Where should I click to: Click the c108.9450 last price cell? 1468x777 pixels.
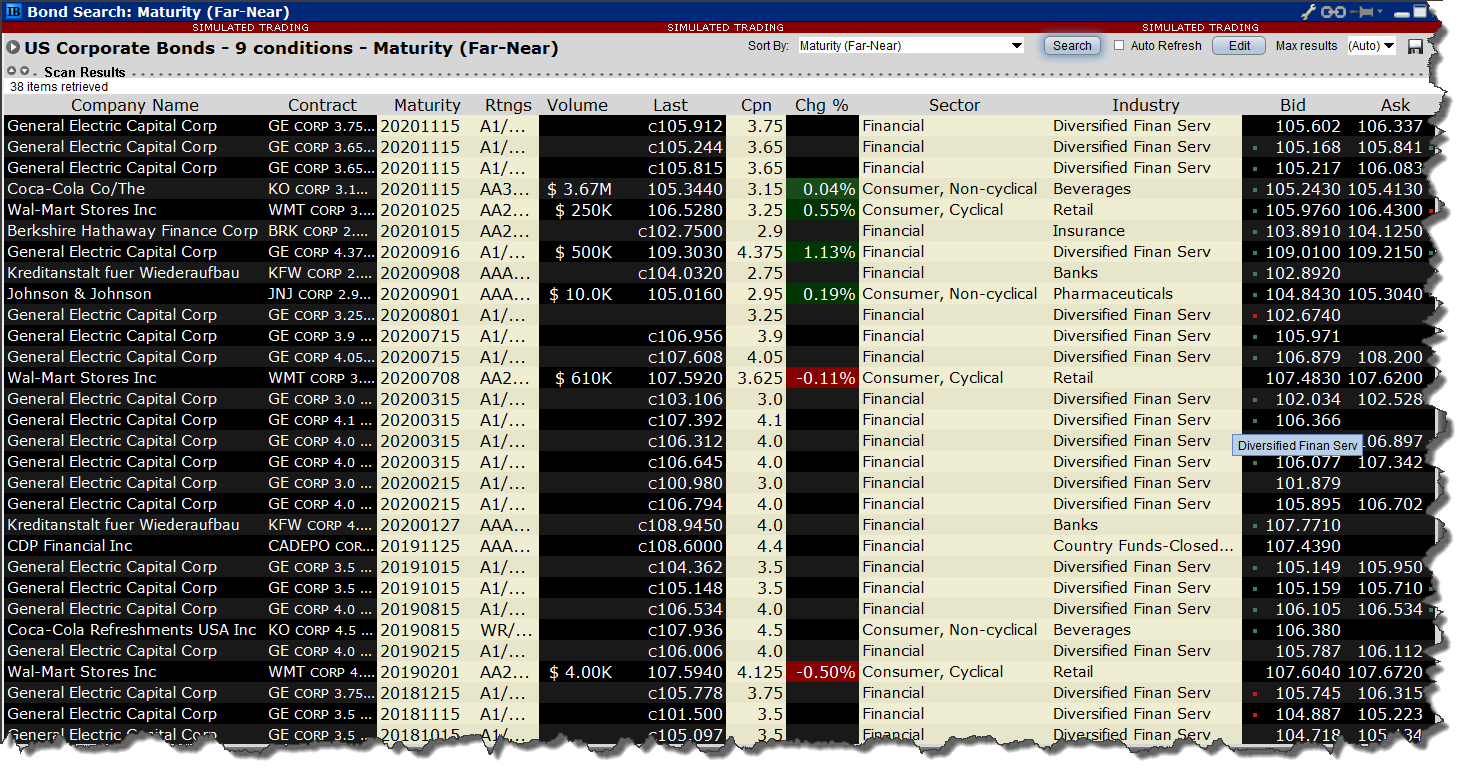(x=671, y=525)
